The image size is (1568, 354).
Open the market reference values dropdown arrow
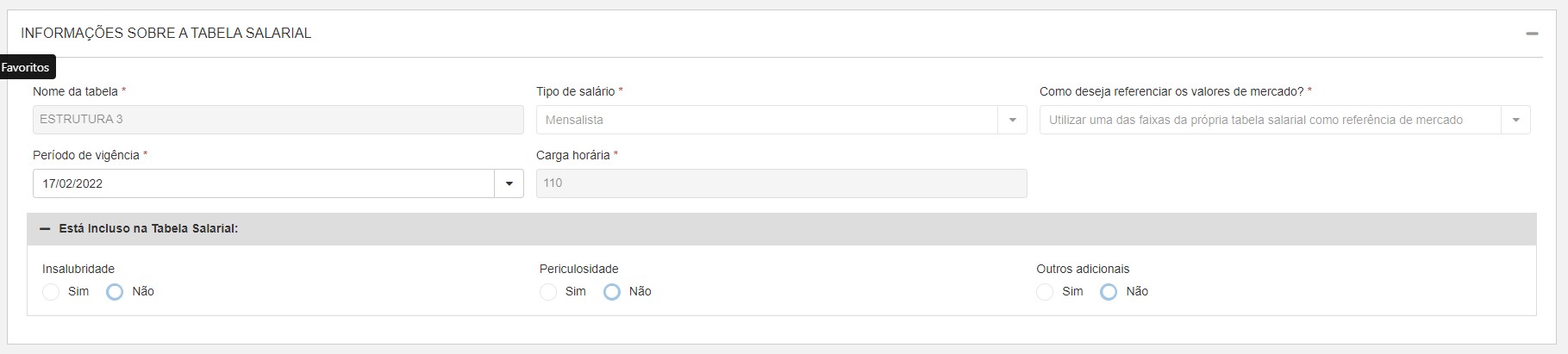pos(1515,121)
